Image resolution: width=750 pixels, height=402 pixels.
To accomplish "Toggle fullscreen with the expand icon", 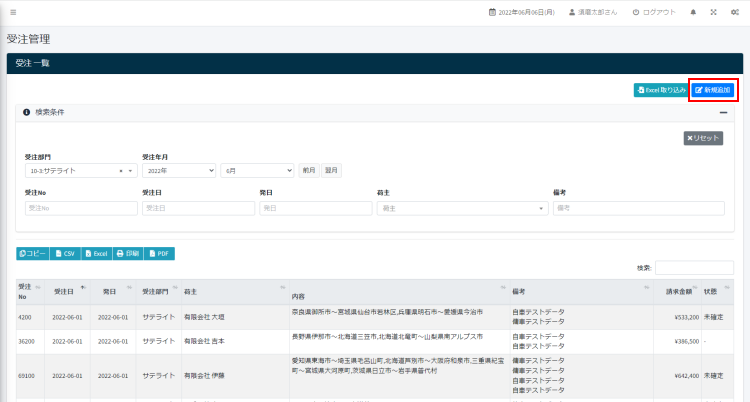I will tap(713, 12).
